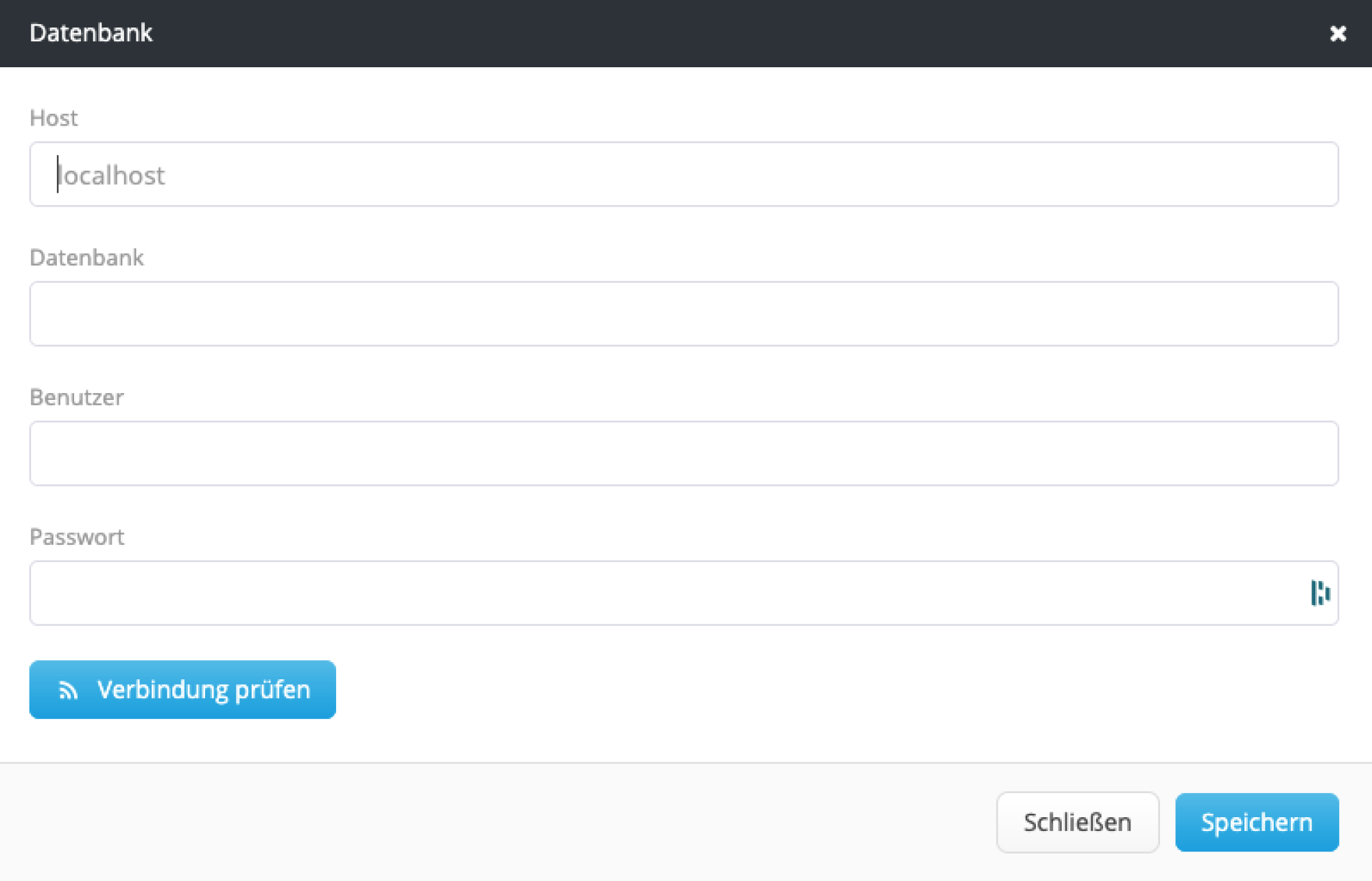Click the password manager icon in Passwort field
Viewport: 1372px width, 881px height.
pos(1320,593)
